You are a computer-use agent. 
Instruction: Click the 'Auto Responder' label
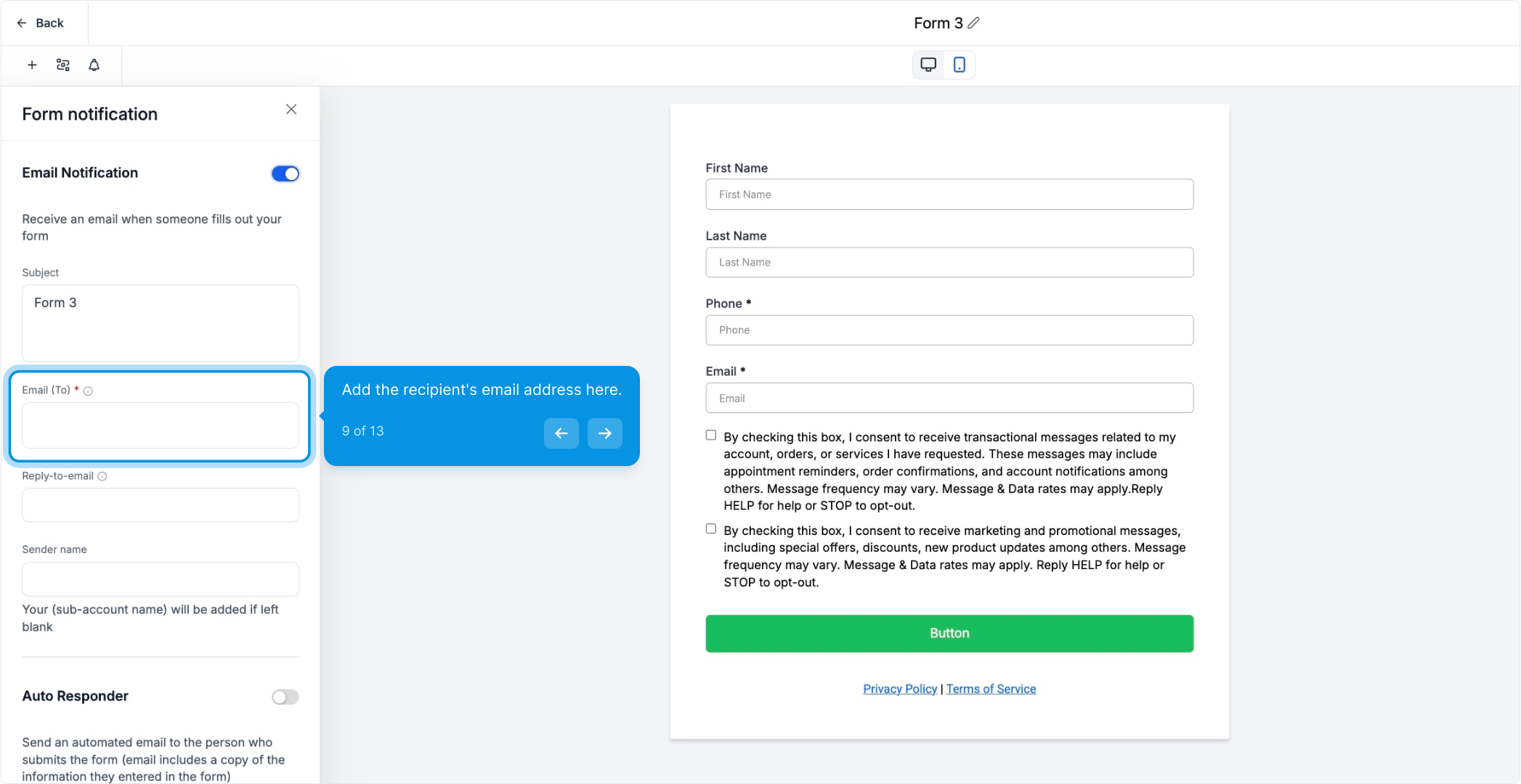pos(76,696)
